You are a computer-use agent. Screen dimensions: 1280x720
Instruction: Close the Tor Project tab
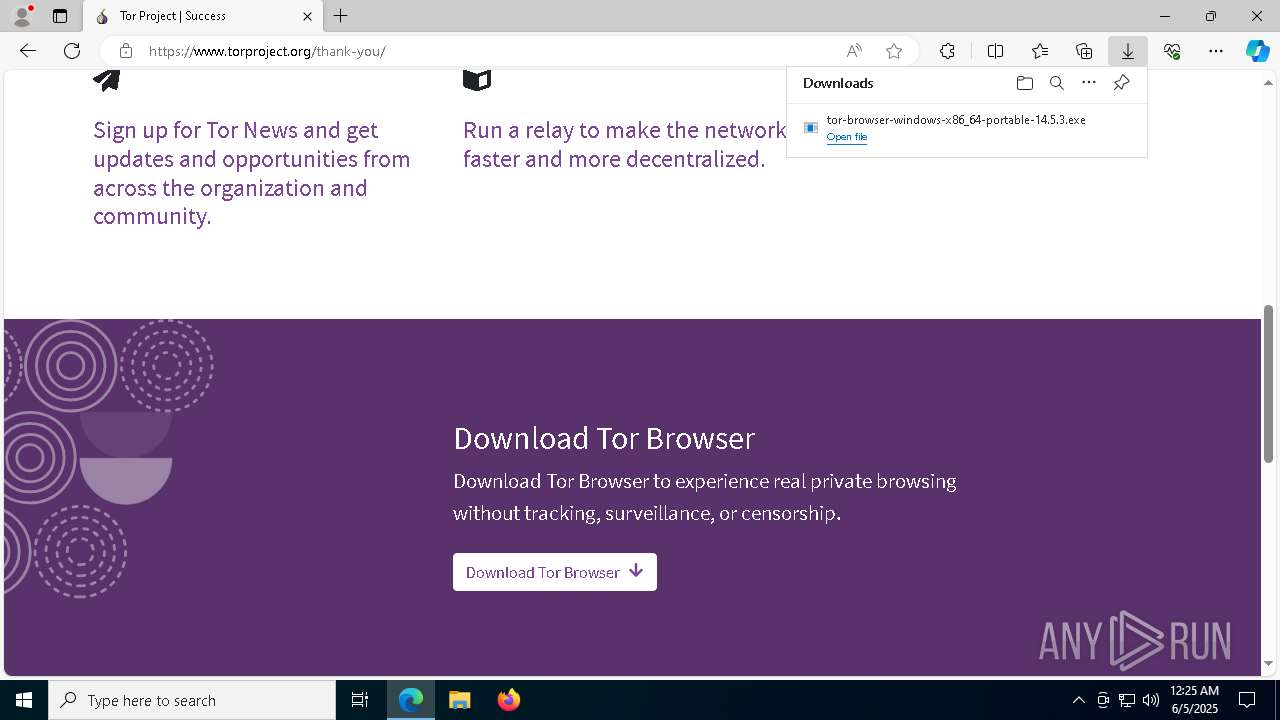tap(308, 16)
